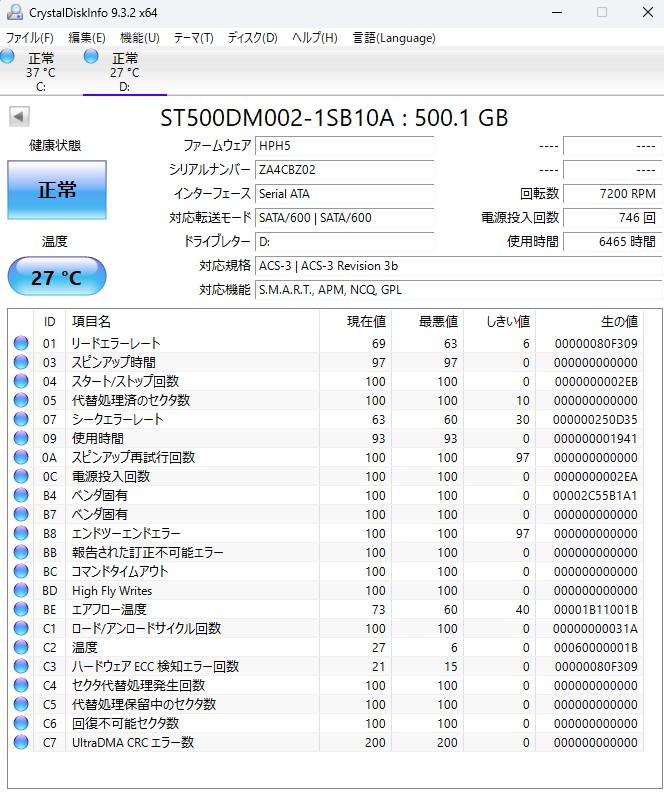Click the previous disk arrow button
The height and width of the screenshot is (792, 664).
[19, 117]
